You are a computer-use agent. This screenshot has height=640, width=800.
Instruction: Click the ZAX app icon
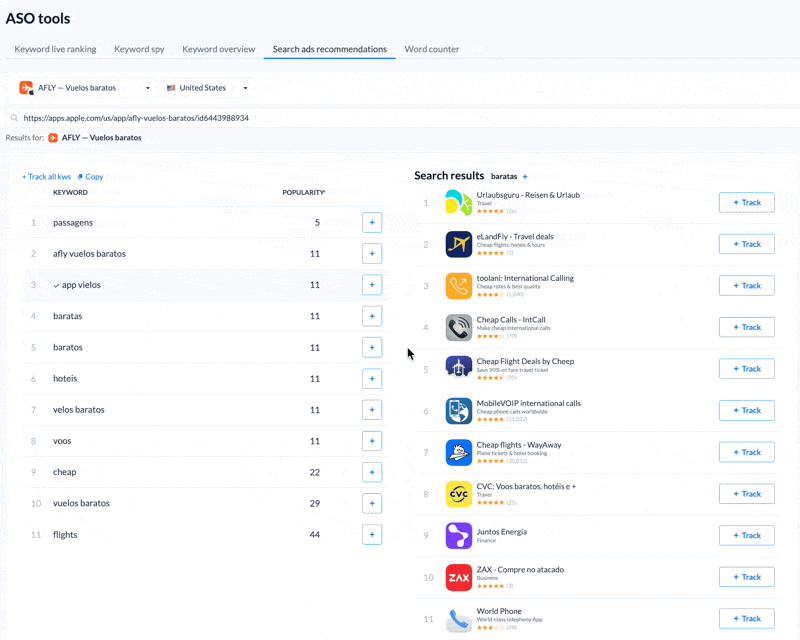tap(458, 577)
